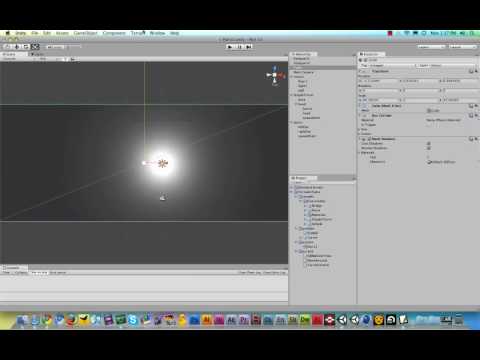Click the scene orientation gizmo

tap(275, 76)
